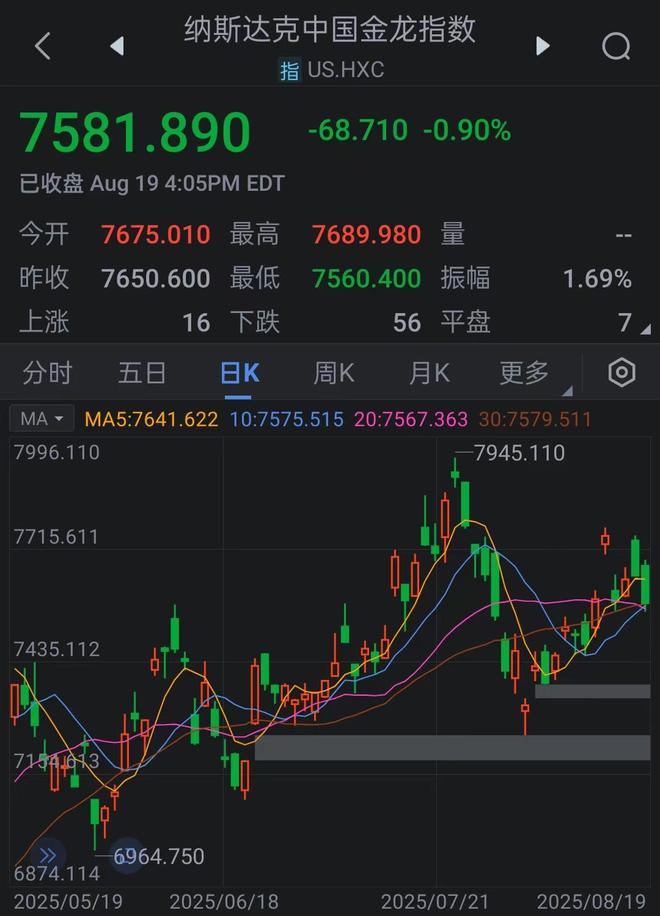
Task: Tap the current price 7581.890
Action: tap(135, 132)
